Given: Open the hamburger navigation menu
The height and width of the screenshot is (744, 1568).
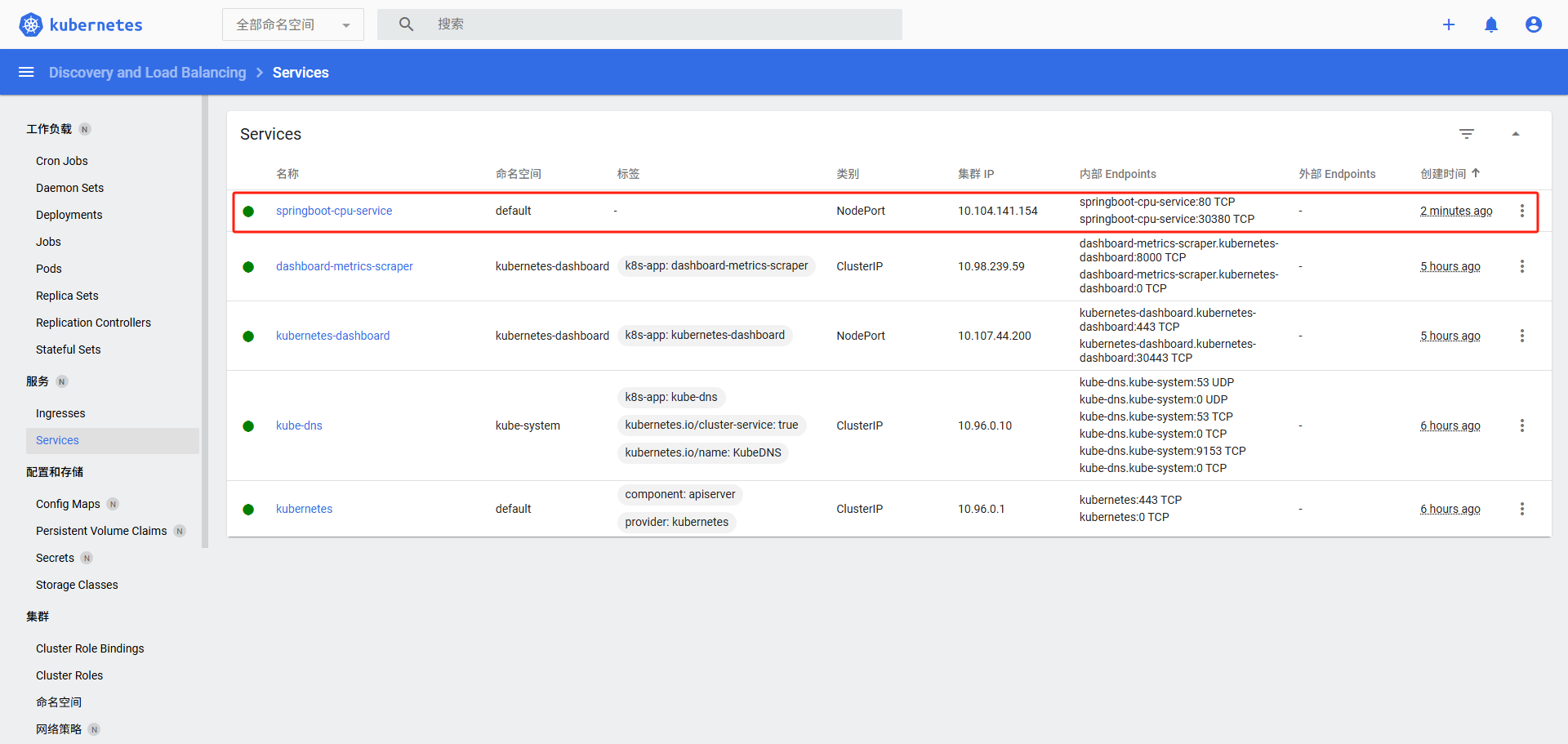Looking at the screenshot, I should point(26,72).
